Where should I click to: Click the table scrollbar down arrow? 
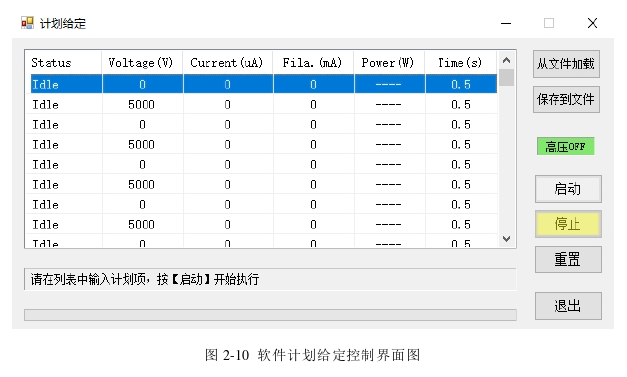(x=507, y=239)
